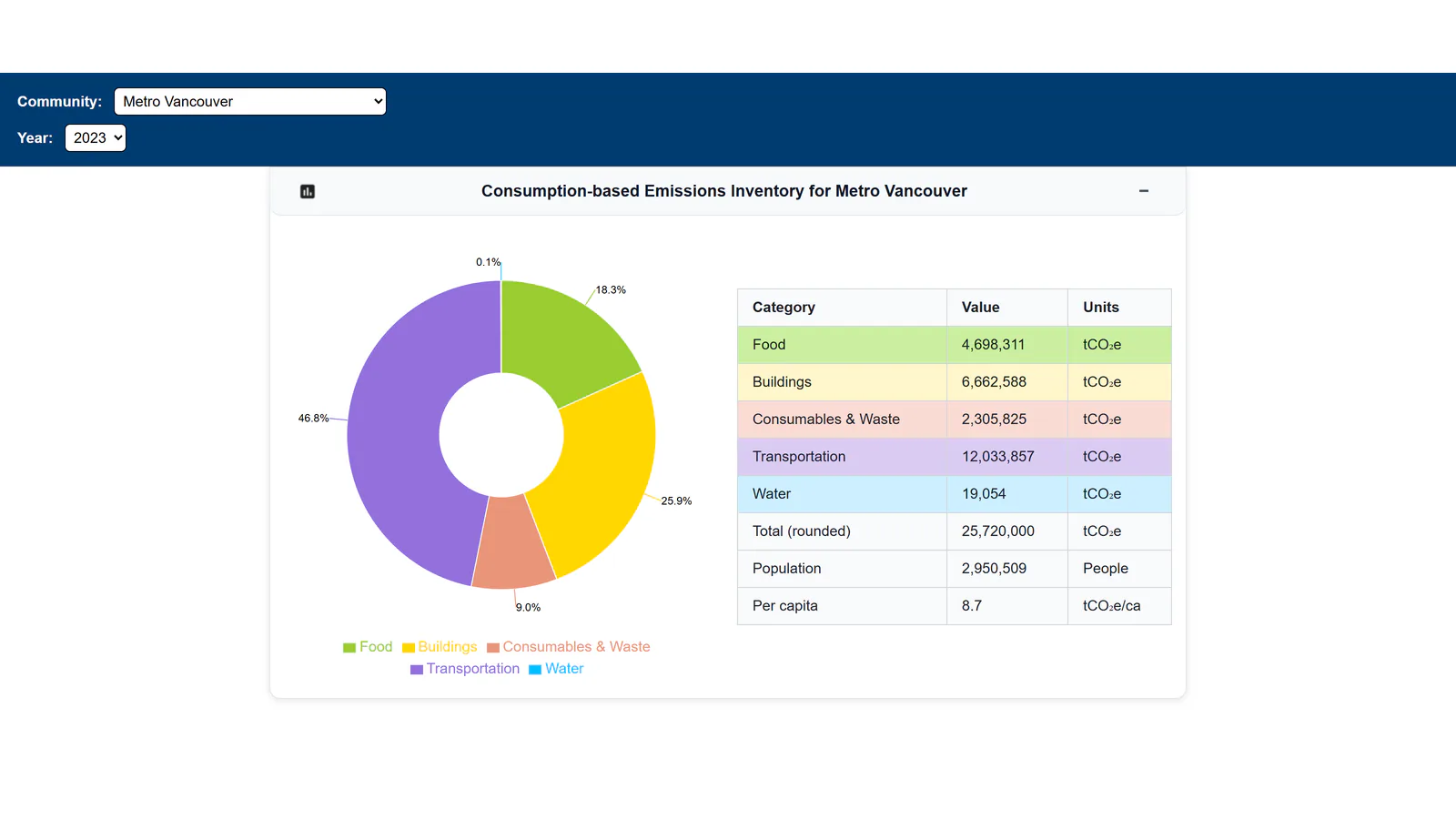
Task: Click the Transportation value 12,033,857
Action: [x=1007, y=457]
